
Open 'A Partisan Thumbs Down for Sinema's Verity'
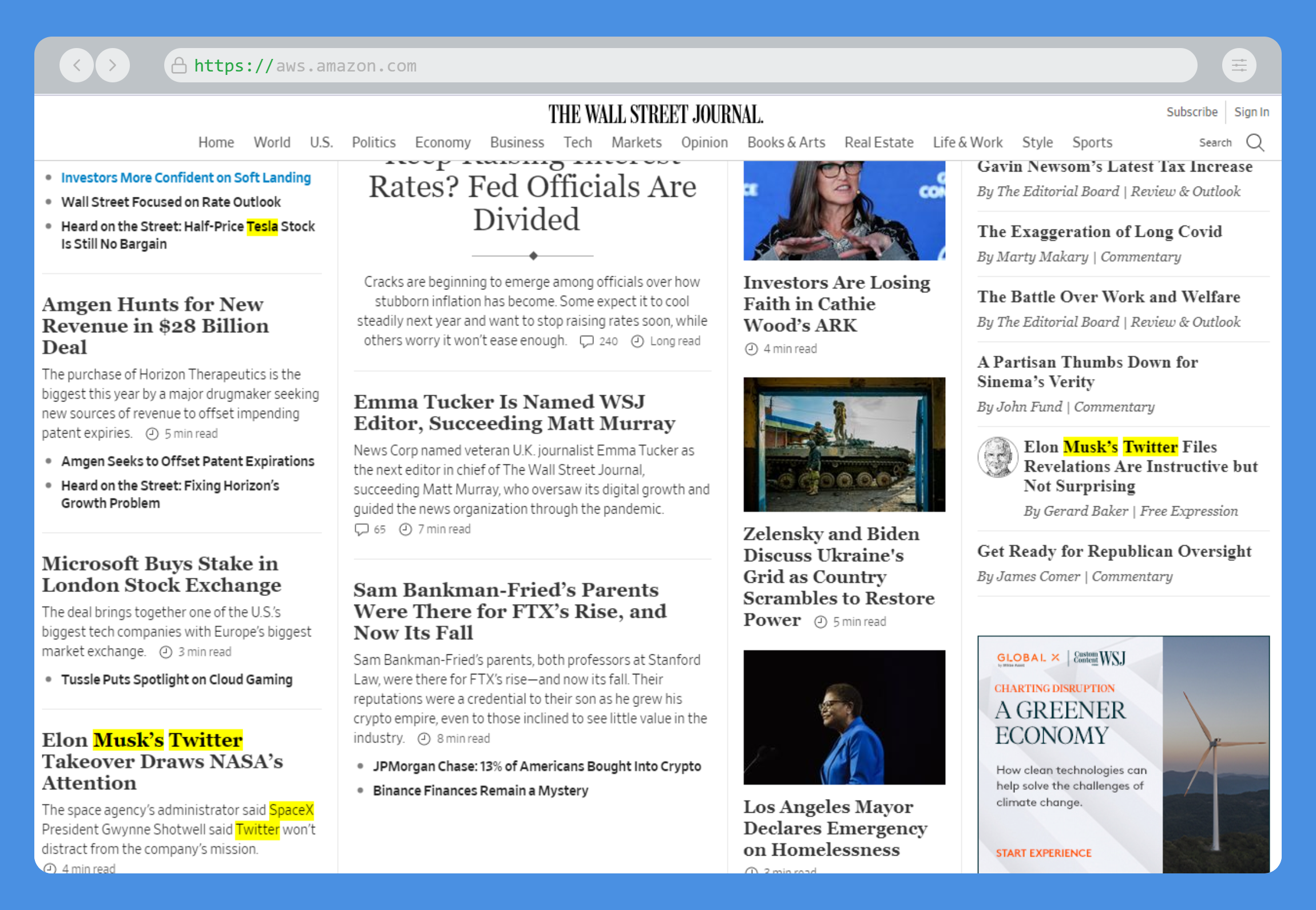click(1087, 372)
